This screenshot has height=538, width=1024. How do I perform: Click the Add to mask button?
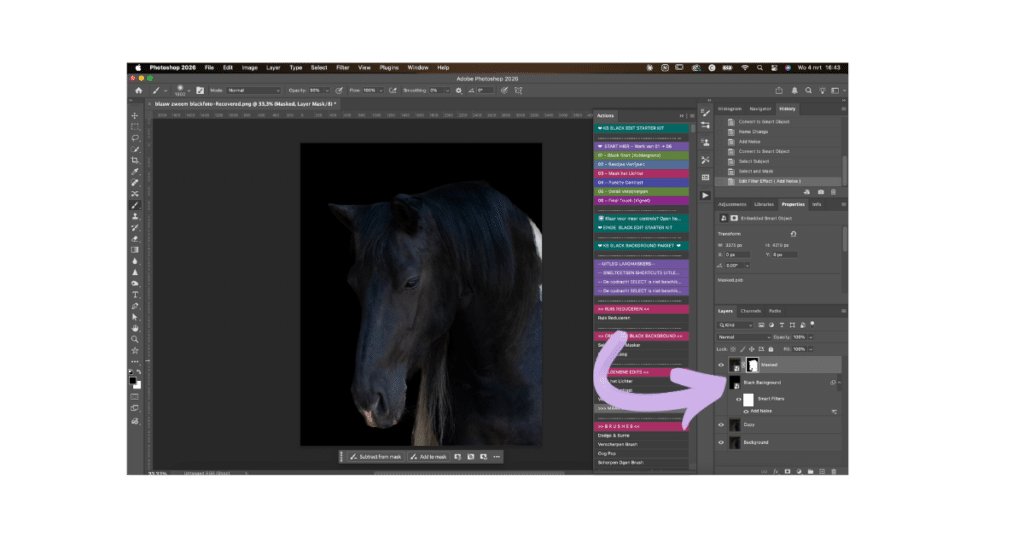pos(429,457)
